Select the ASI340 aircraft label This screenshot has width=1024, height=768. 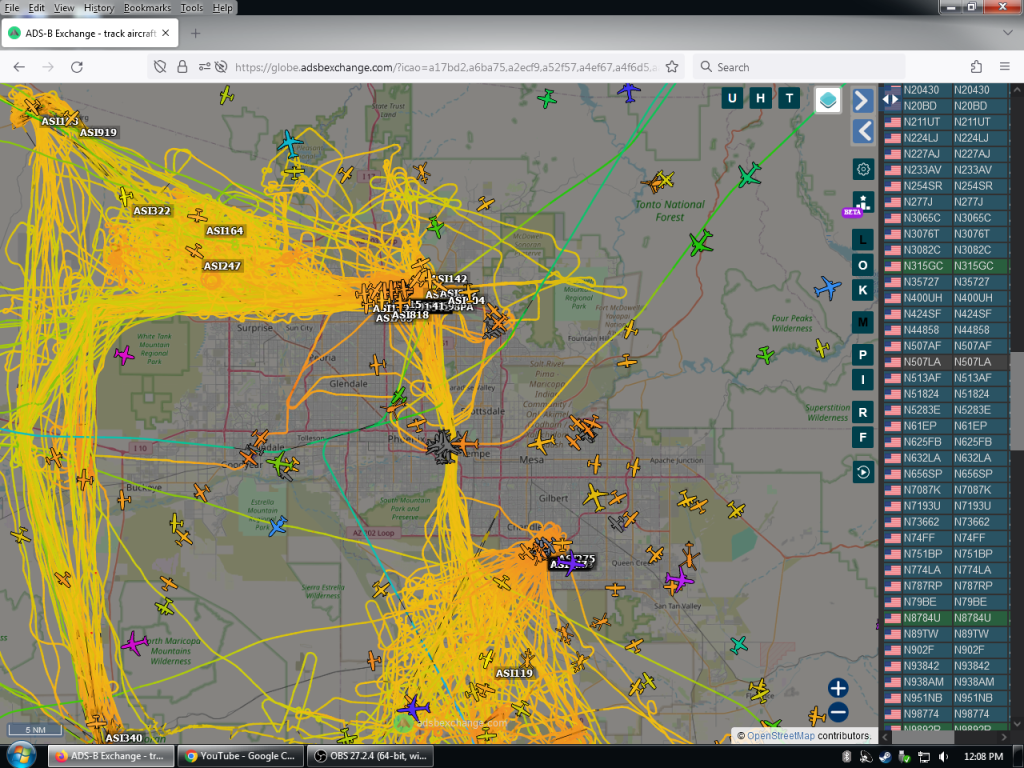click(123, 738)
